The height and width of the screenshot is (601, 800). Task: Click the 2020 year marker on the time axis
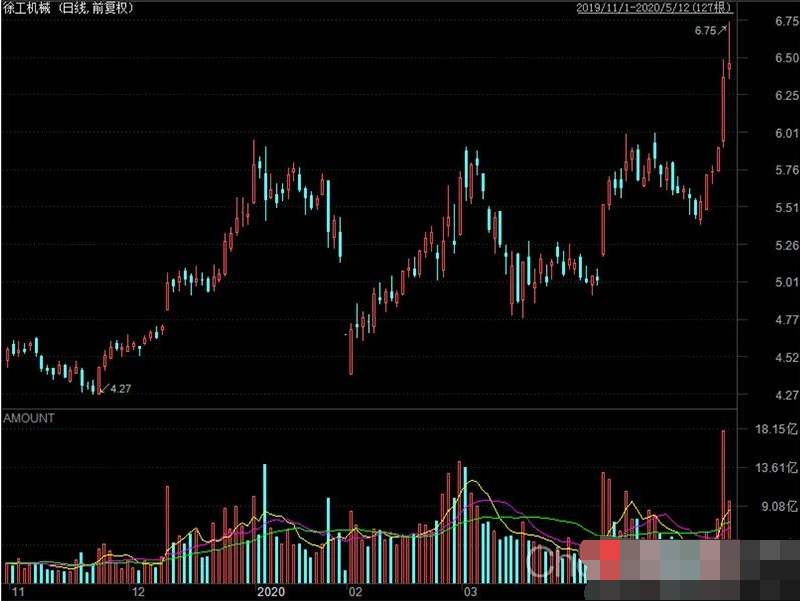[x=270, y=592]
